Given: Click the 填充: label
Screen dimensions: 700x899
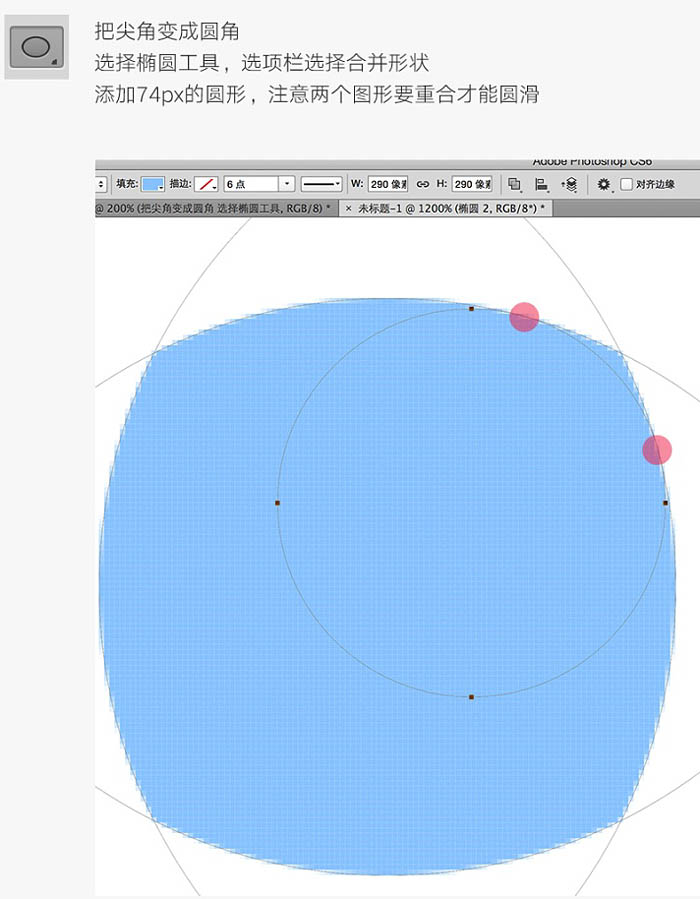Looking at the screenshot, I should coord(127,184).
